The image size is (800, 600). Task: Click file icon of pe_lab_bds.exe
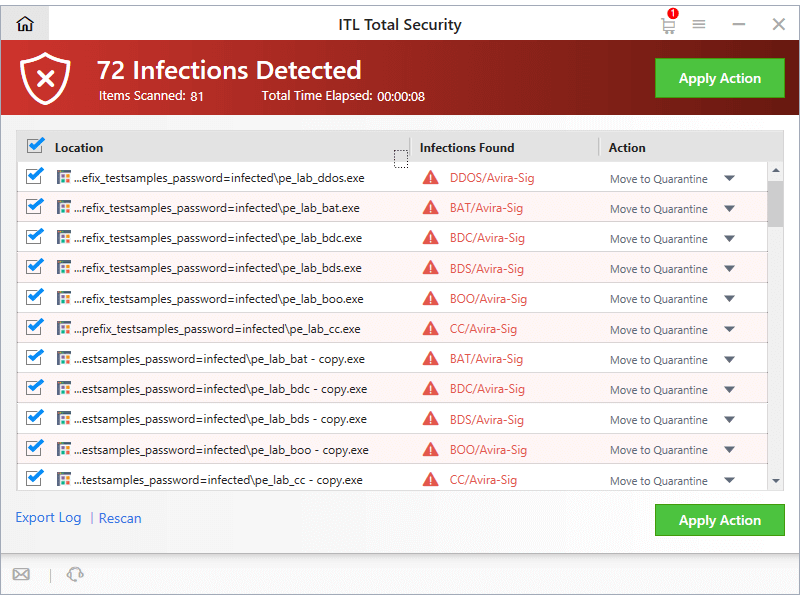click(x=63, y=267)
